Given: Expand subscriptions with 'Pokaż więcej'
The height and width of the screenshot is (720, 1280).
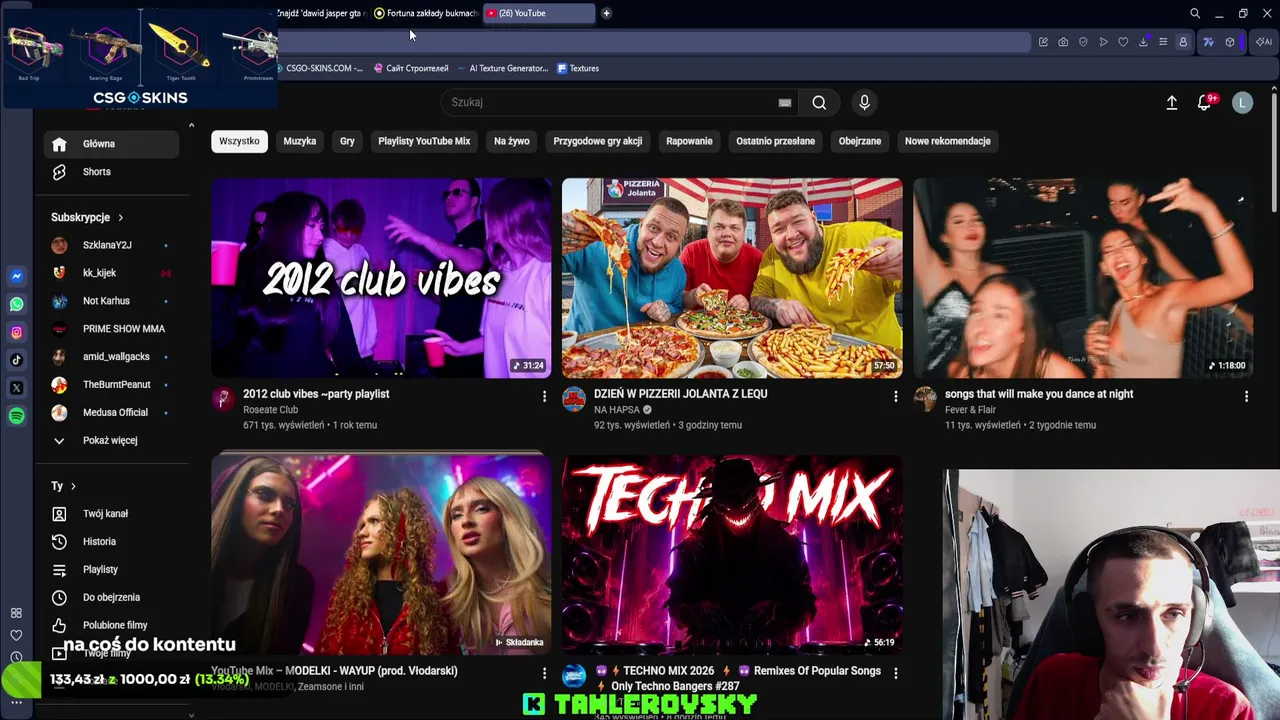Looking at the screenshot, I should pos(111,440).
